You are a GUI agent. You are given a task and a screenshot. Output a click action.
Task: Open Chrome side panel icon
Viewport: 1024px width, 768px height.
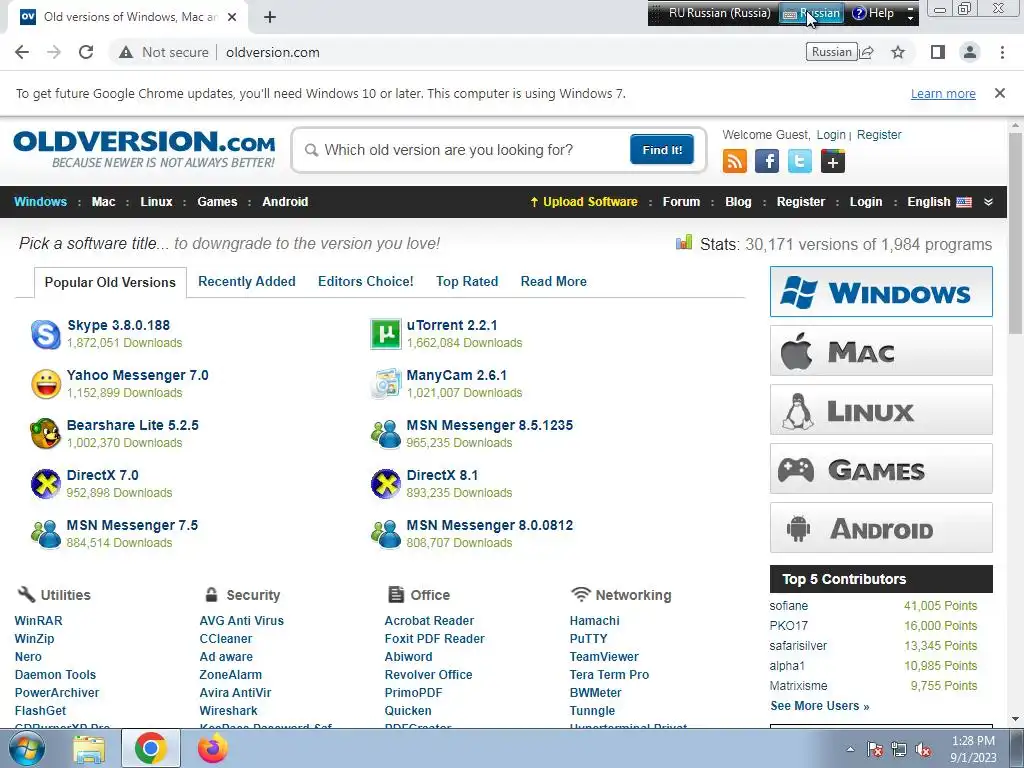click(938, 52)
